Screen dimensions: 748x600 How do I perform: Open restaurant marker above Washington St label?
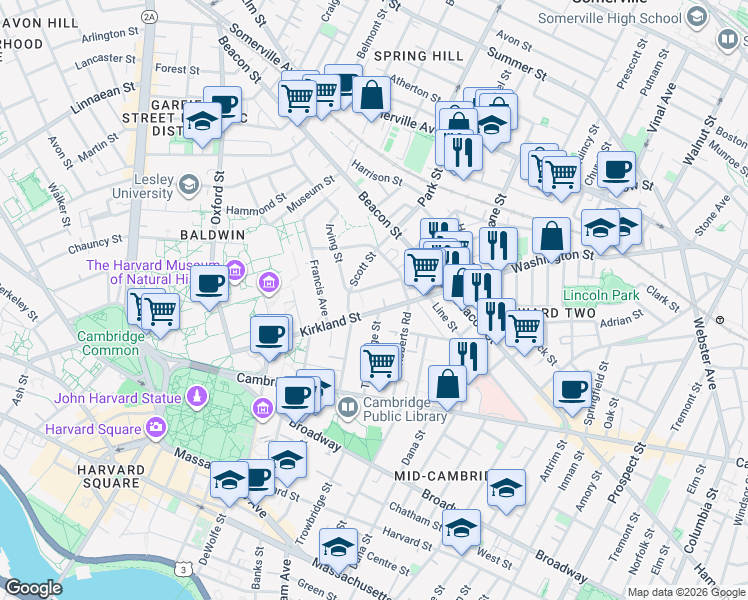(499, 246)
